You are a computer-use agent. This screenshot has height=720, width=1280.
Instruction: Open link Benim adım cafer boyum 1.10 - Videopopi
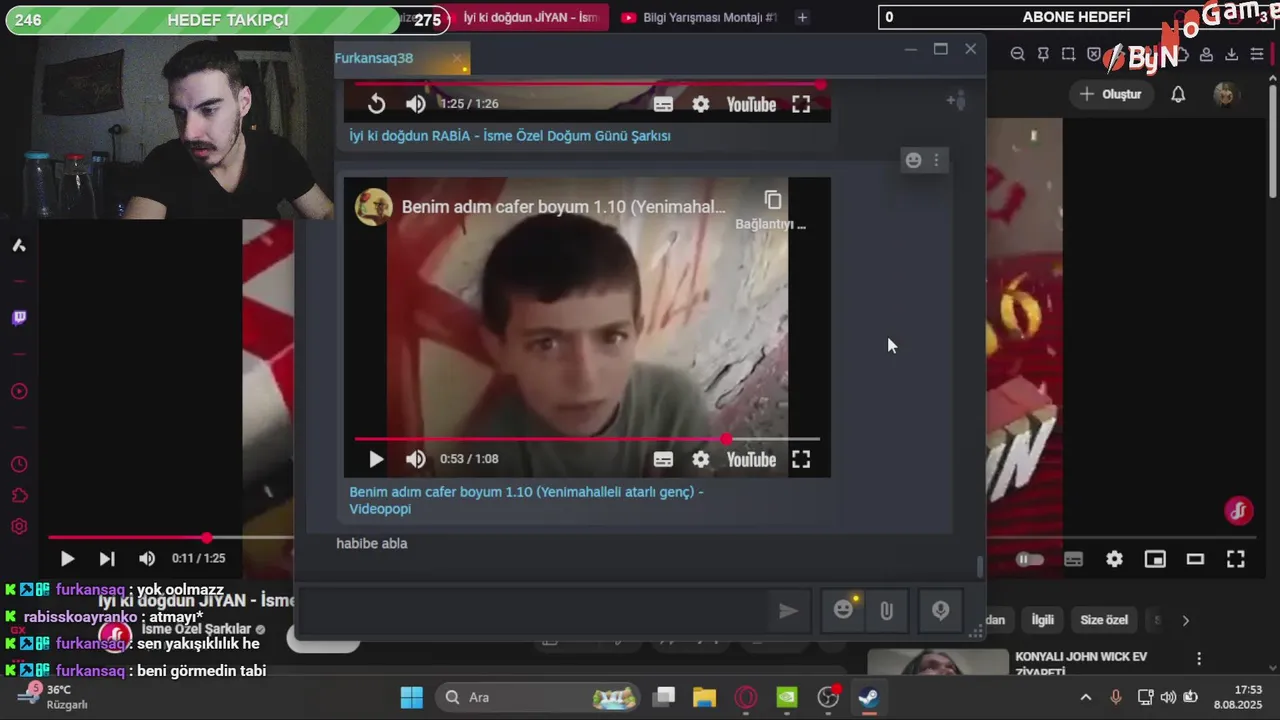526,500
